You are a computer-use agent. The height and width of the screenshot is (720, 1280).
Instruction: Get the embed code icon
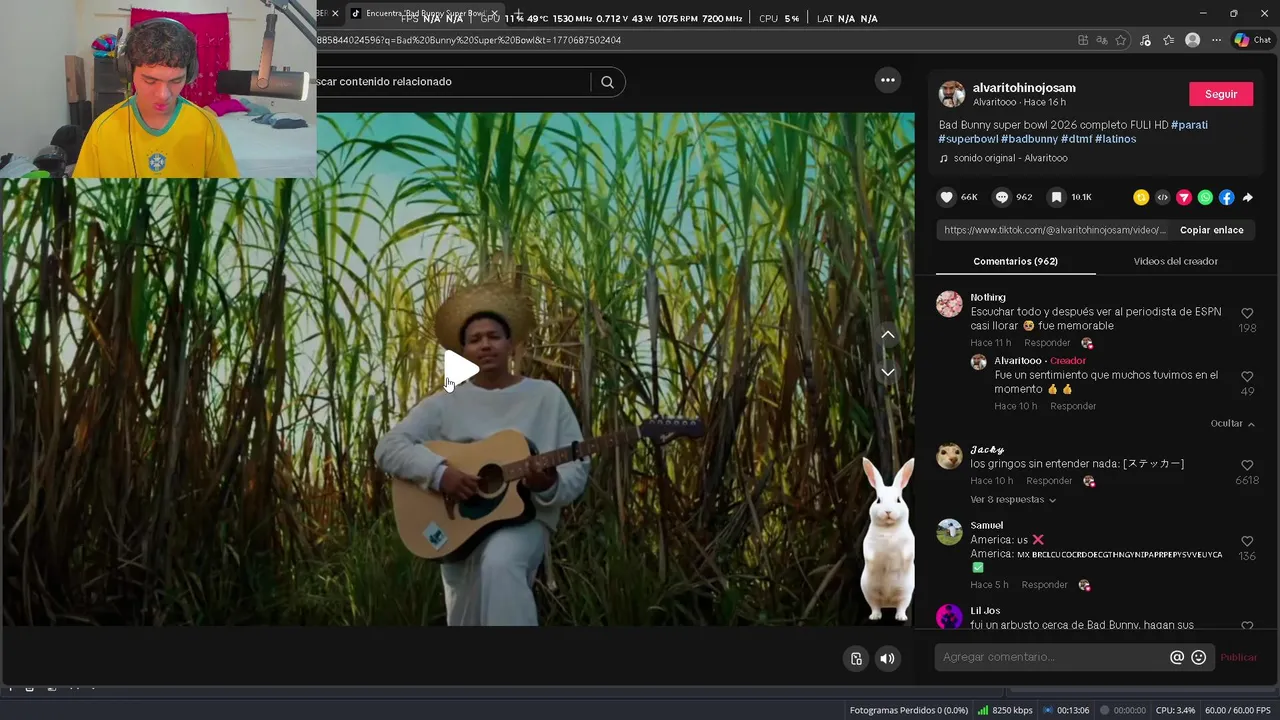tap(1162, 197)
